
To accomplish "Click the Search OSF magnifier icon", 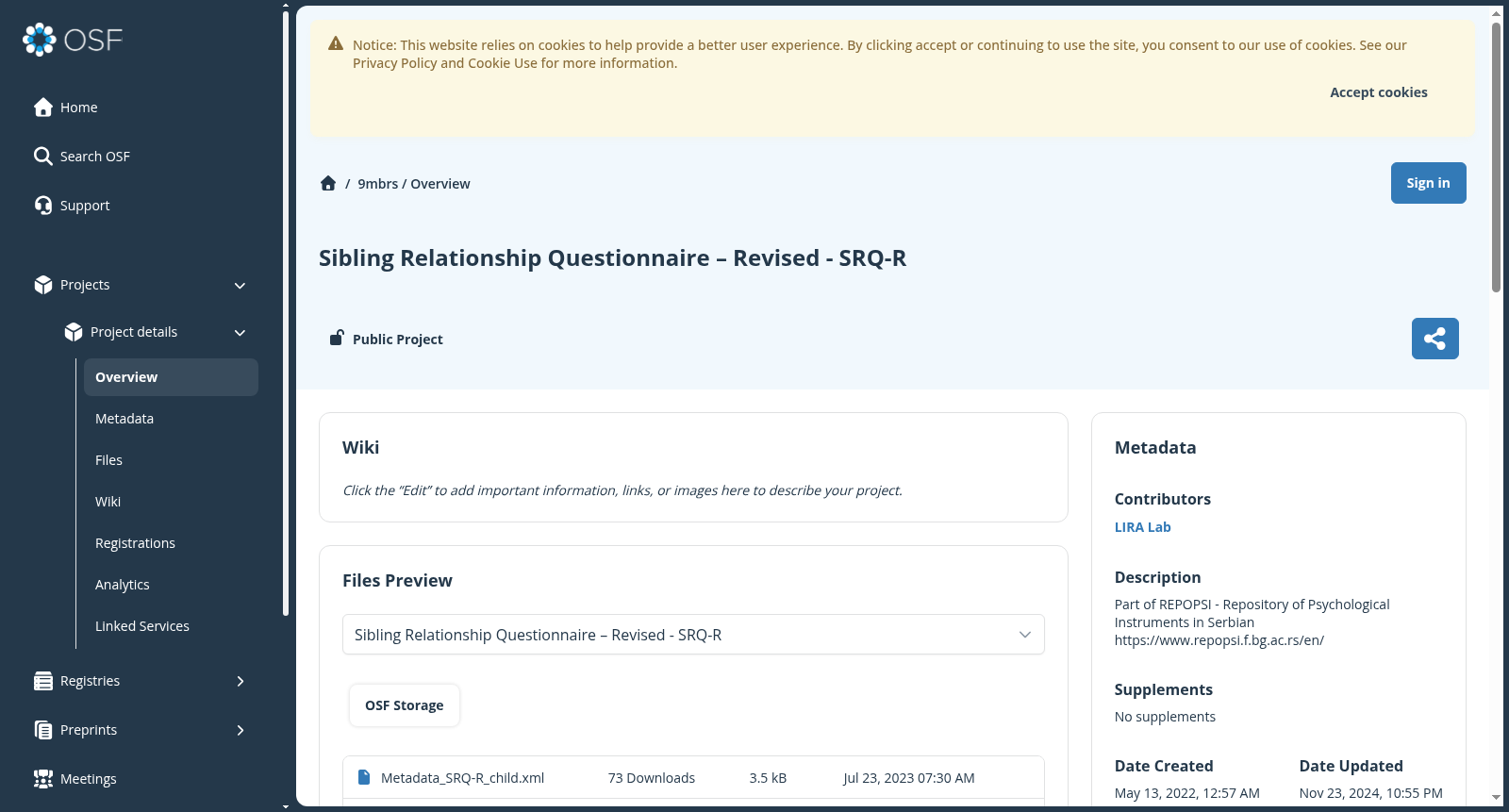I will pyautogui.click(x=42, y=157).
